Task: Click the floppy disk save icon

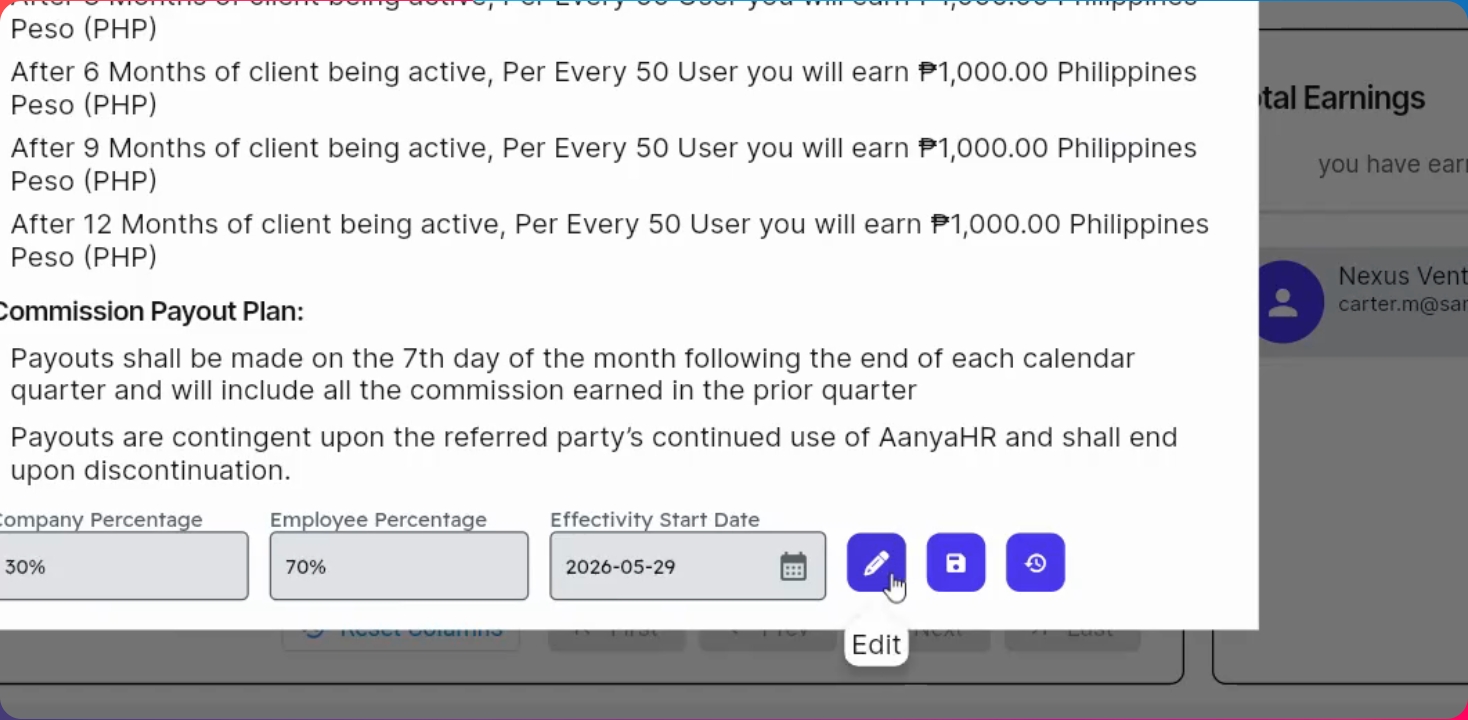Action: click(955, 563)
